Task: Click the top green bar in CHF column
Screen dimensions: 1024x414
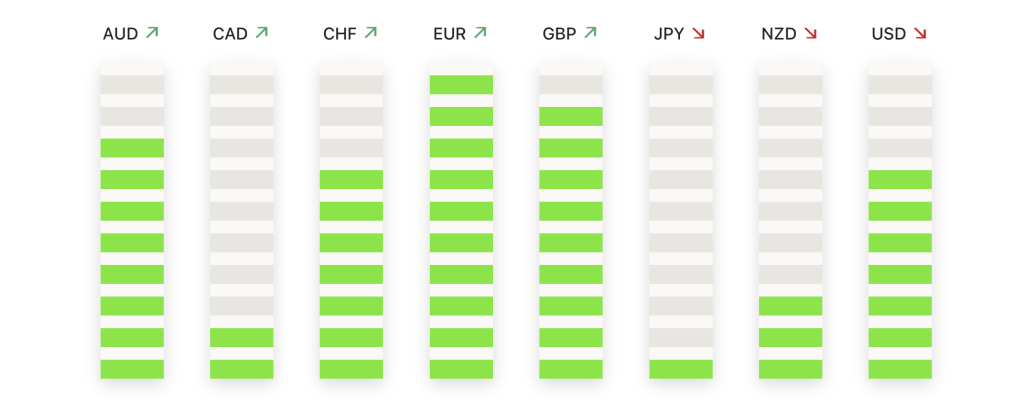Action: click(351, 180)
